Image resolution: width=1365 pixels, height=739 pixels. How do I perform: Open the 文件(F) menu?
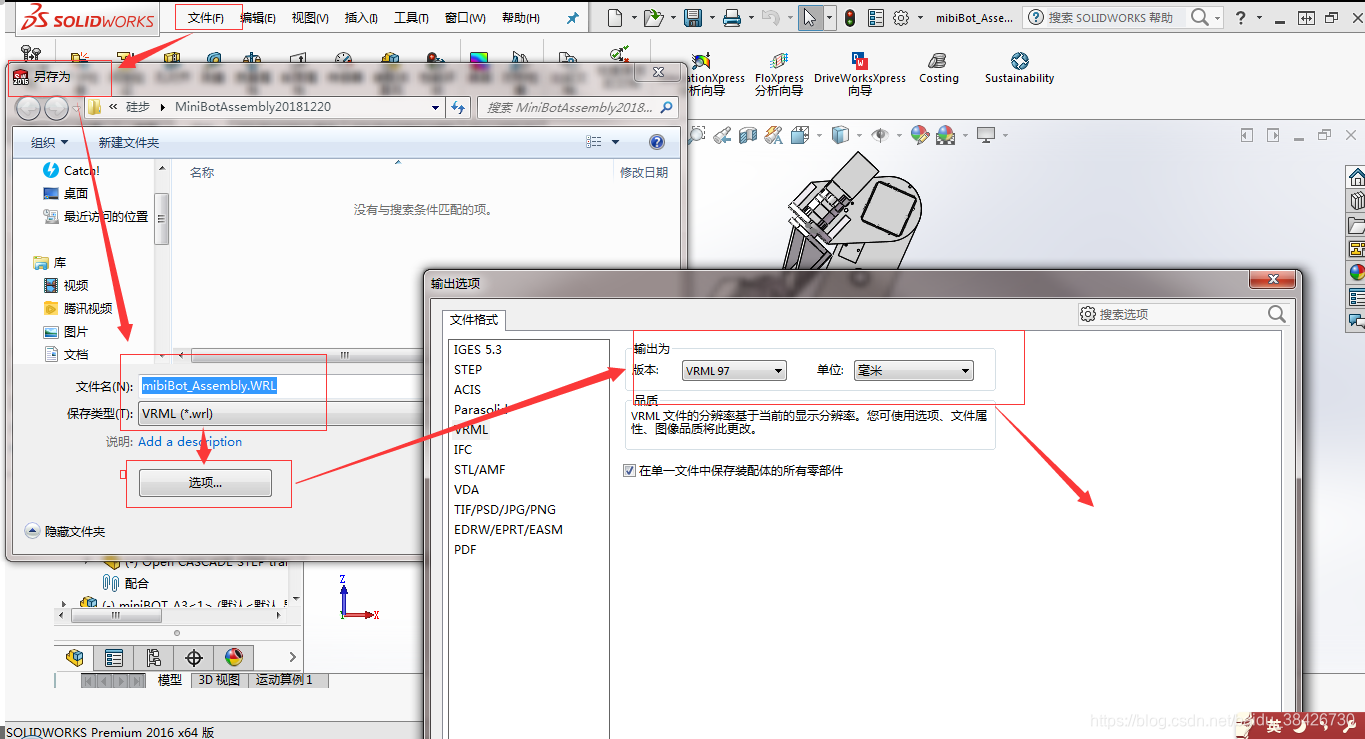(x=207, y=18)
